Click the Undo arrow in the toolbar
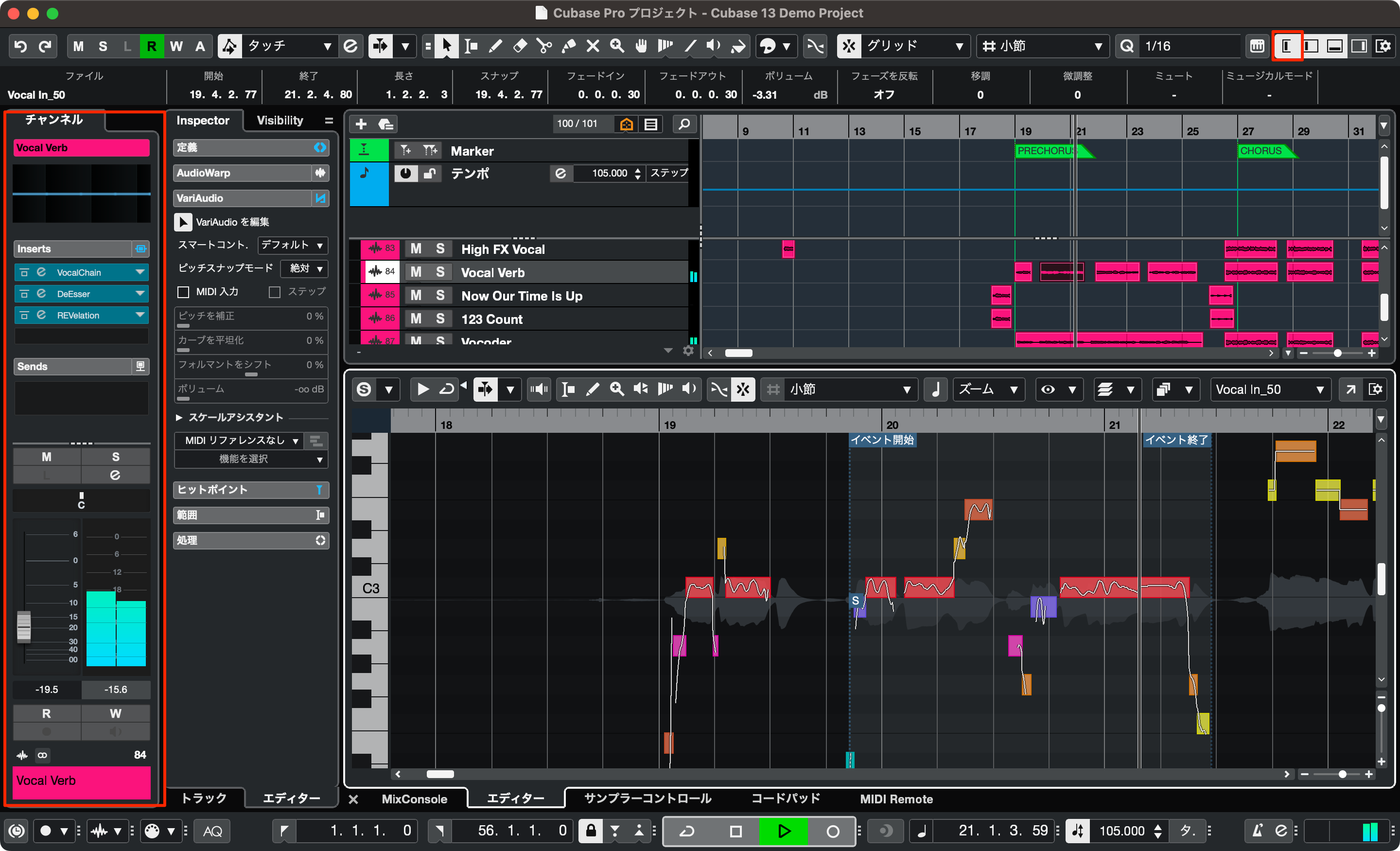1400x851 pixels. click(x=20, y=46)
